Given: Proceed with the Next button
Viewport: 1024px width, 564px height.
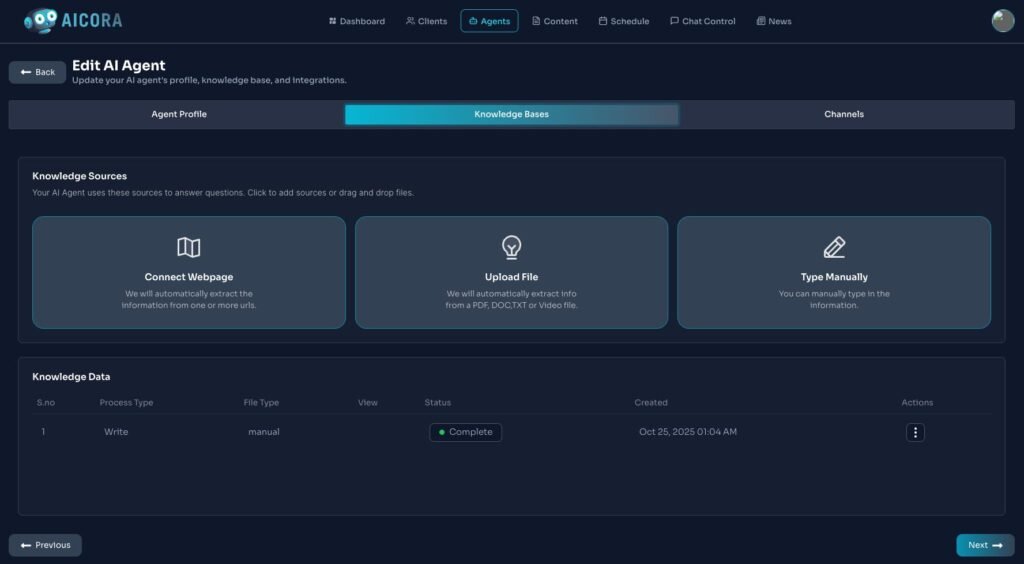Looking at the screenshot, I should 985,545.
